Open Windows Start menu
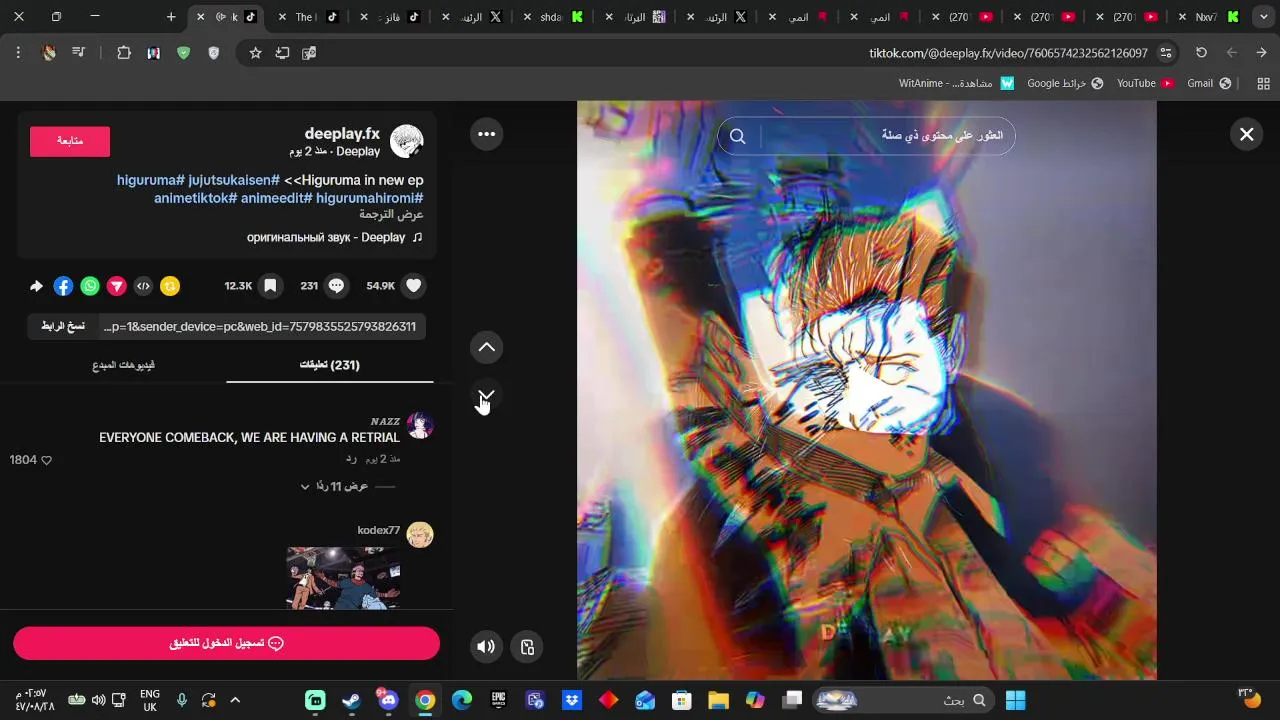 click(1015, 700)
